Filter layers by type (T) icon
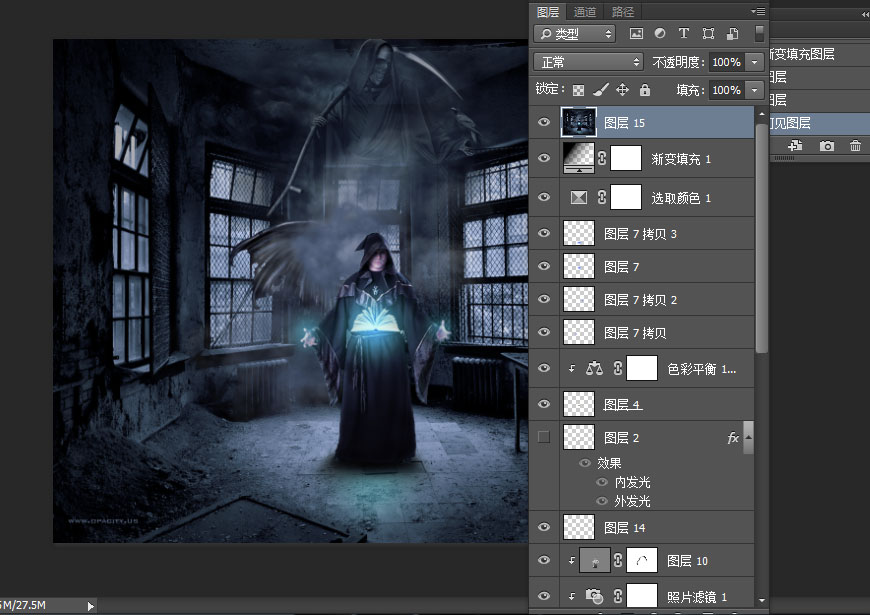This screenshot has height=615, width=870. [684, 34]
